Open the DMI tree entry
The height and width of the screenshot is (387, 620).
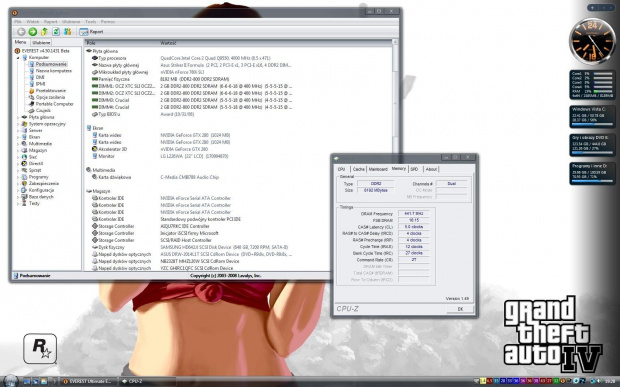coord(40,77)
